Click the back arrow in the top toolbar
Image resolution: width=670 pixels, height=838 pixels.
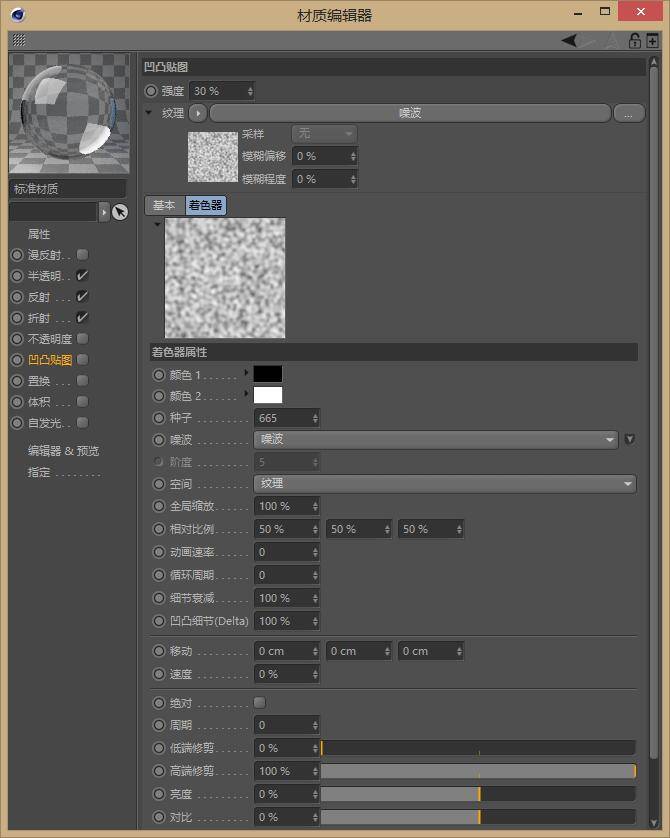(569, 40)
